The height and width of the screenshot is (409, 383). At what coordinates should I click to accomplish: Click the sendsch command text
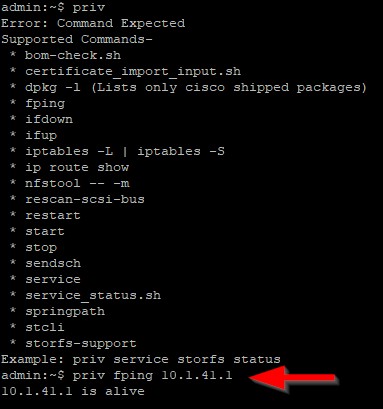pyautogui.click(x=53, y=263)
